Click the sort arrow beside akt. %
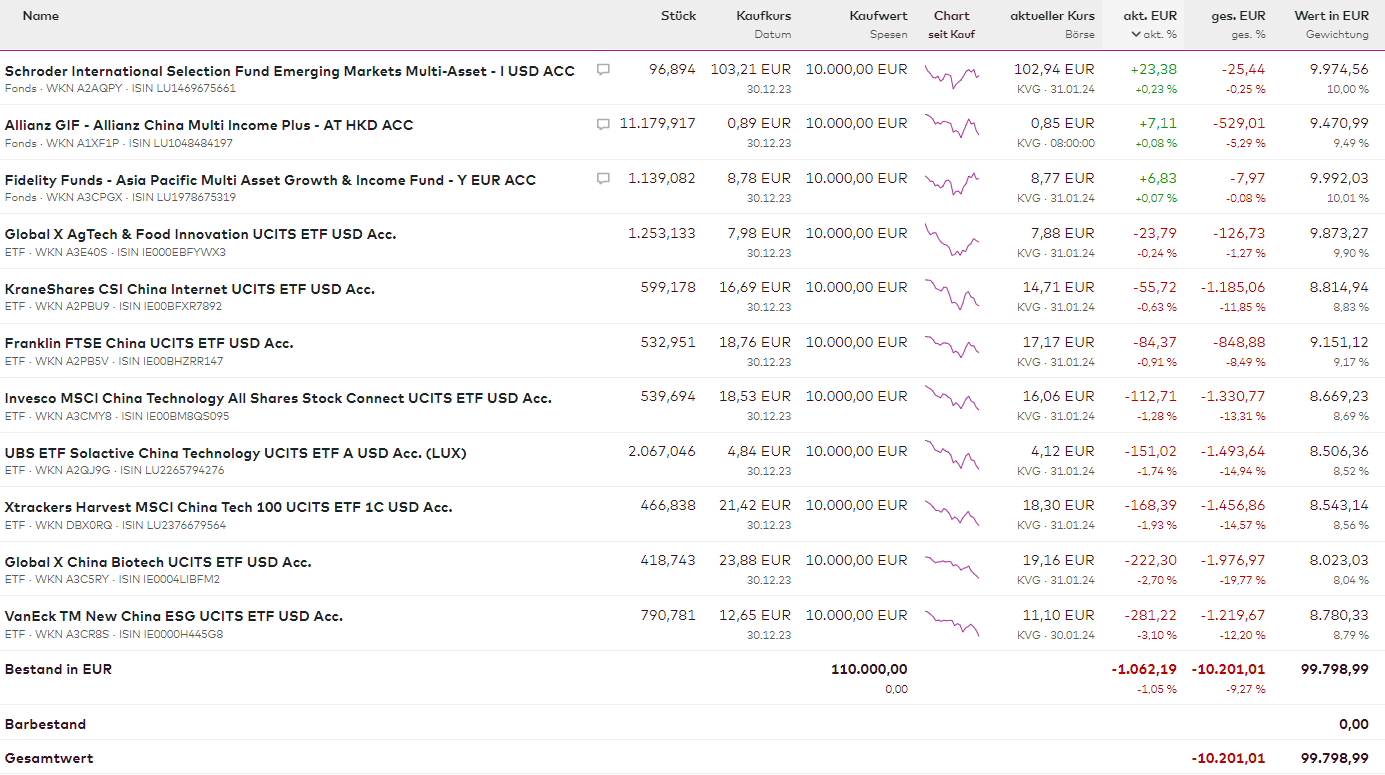This screenshot has width=1385, height=775. tap(1135, 34)
